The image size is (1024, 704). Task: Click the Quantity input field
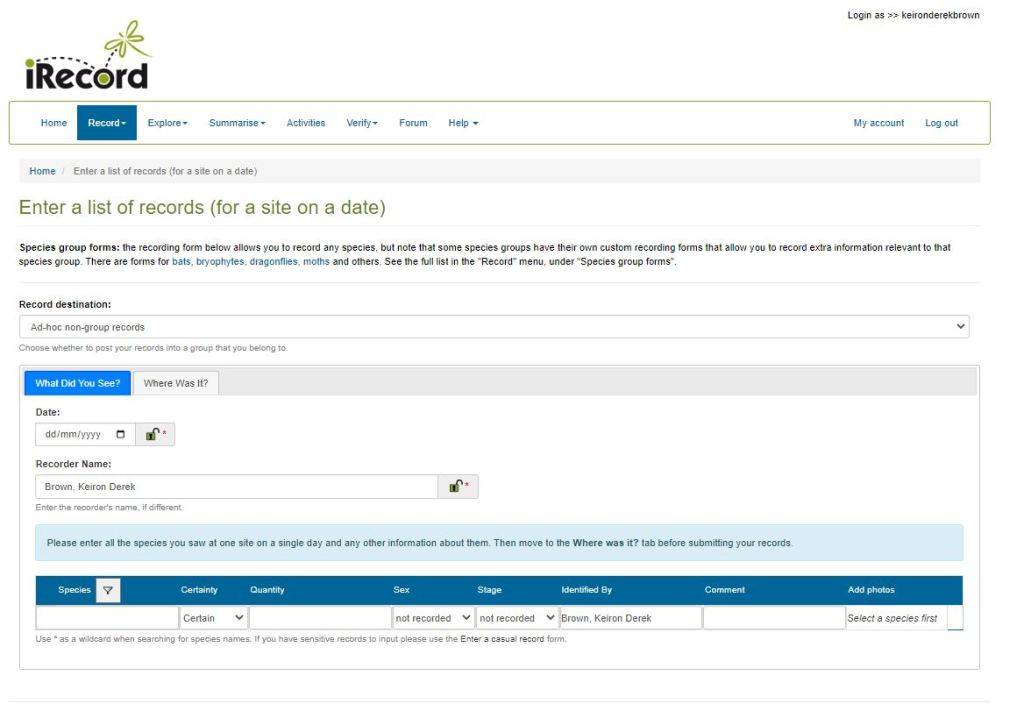pos(320,618)
